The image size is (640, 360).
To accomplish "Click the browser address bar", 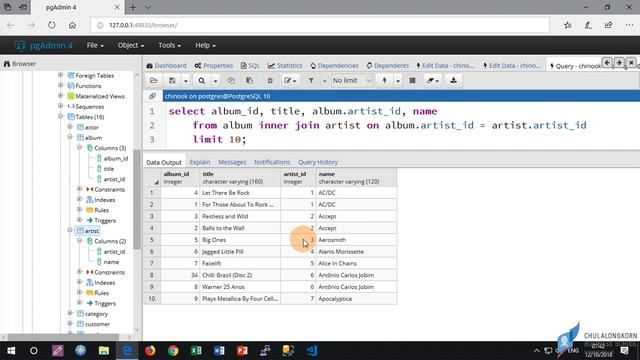I will click(x=320, y=25).
